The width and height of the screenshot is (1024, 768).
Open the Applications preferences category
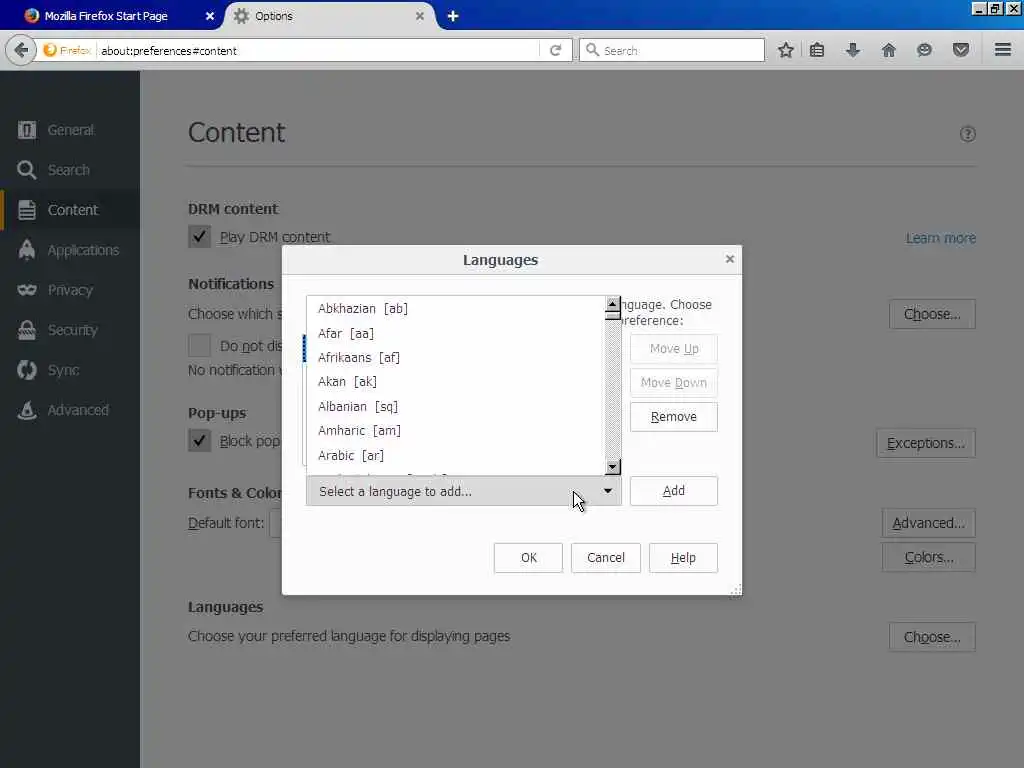[x=70, y=250]
